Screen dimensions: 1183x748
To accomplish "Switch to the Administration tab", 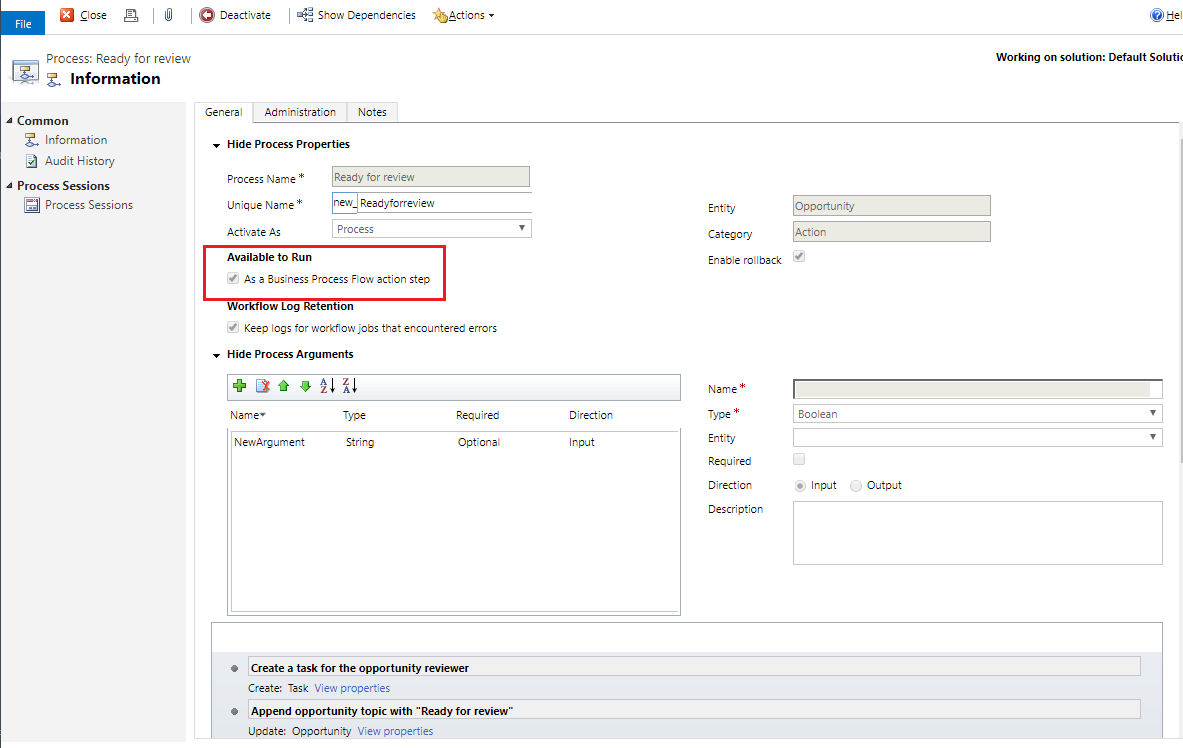I will point(300,112).
